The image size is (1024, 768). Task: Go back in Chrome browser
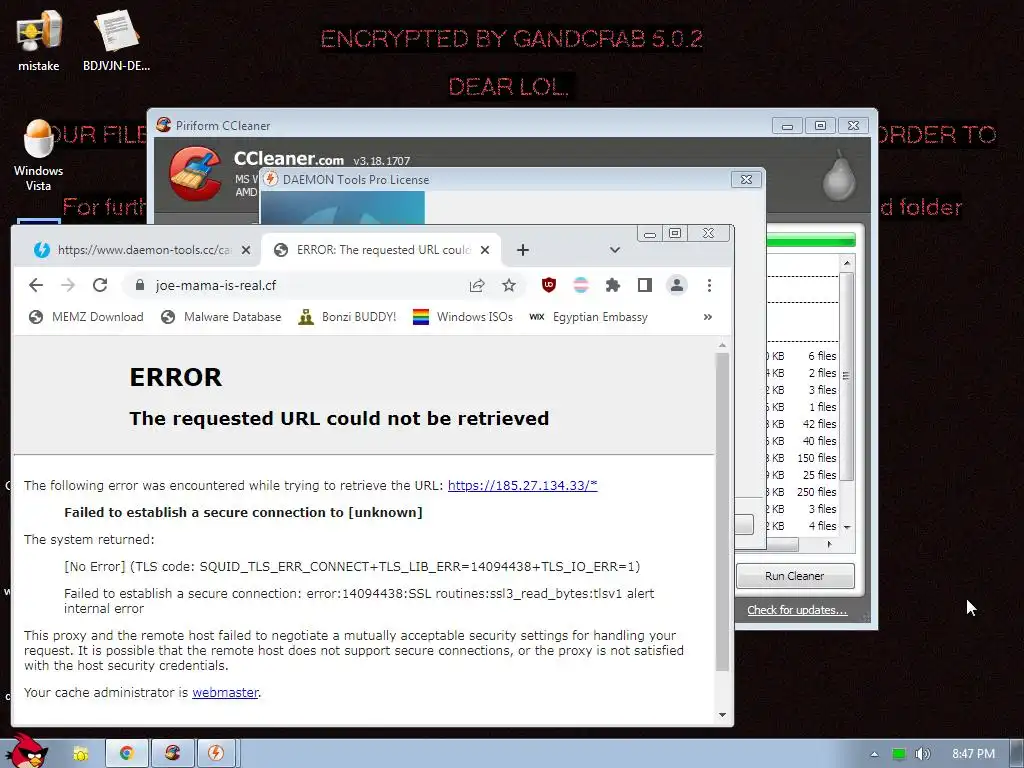pos(36,285)
